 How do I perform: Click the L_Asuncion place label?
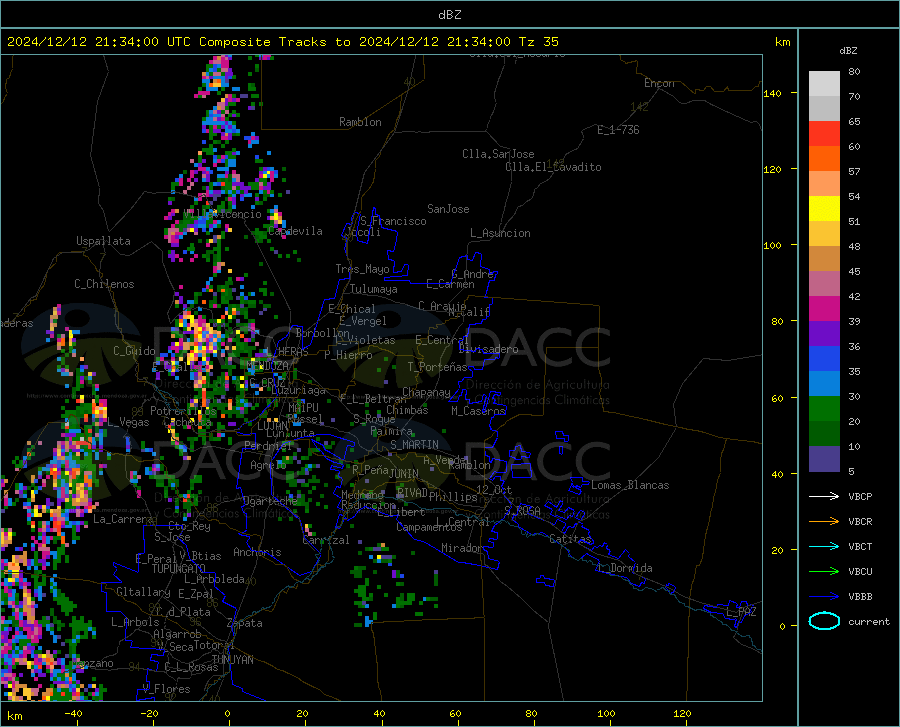pos(500,233)
